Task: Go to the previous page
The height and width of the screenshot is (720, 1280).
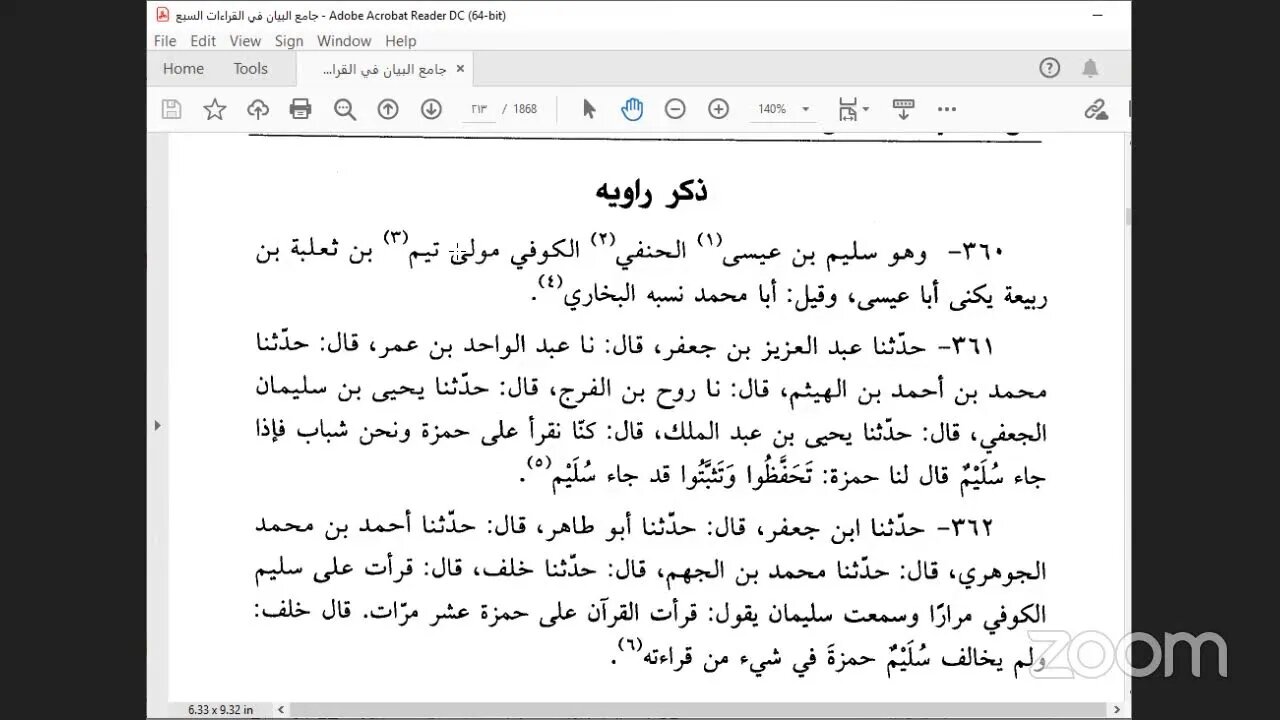Action: pyautogui.click(x=388, y=109)
